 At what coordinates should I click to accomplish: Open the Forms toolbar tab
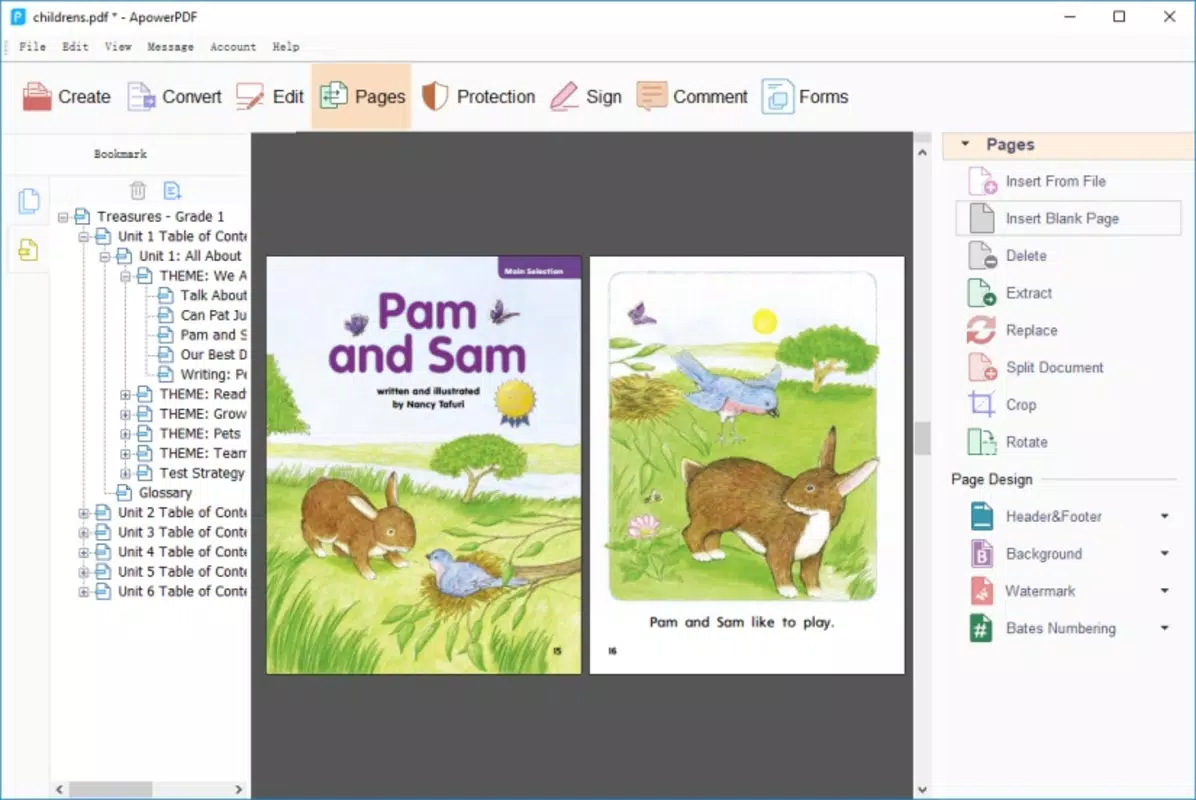click(x=805, y=97)
